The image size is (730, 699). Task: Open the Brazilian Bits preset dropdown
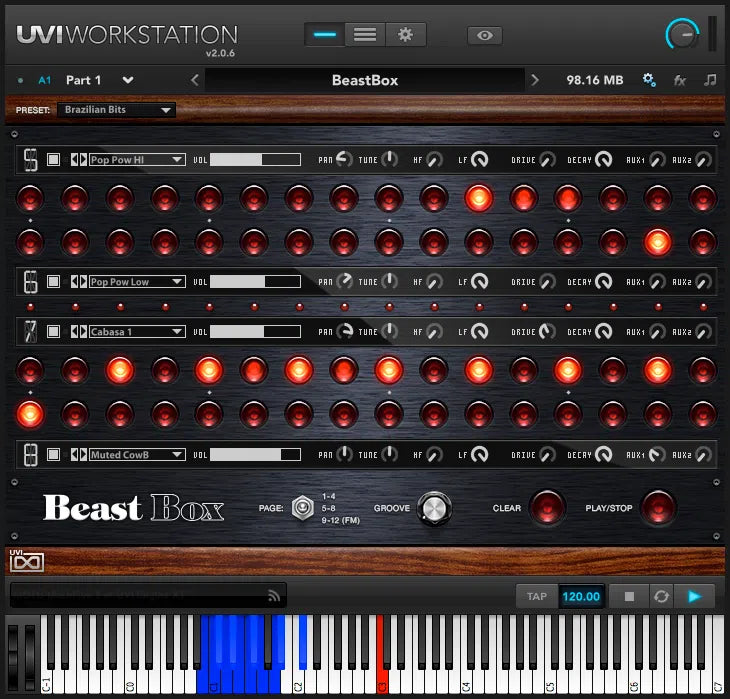click(x=116, y=110)
